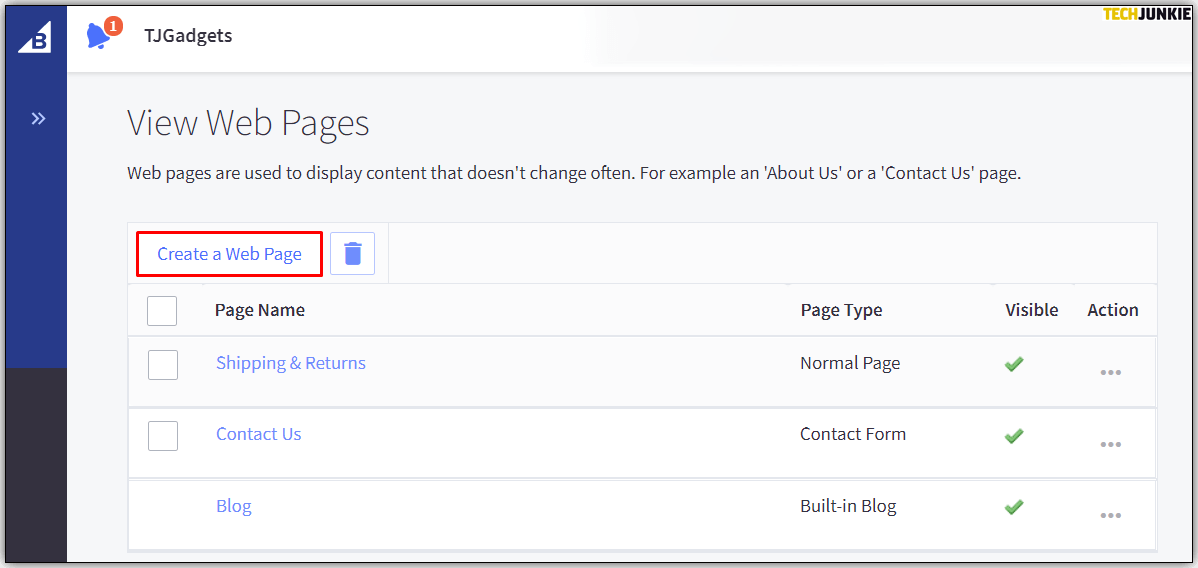Viewport: 1198px width, 568px height.
Task: Open action menu for Contact Us row
Action: pos(1110,444)
